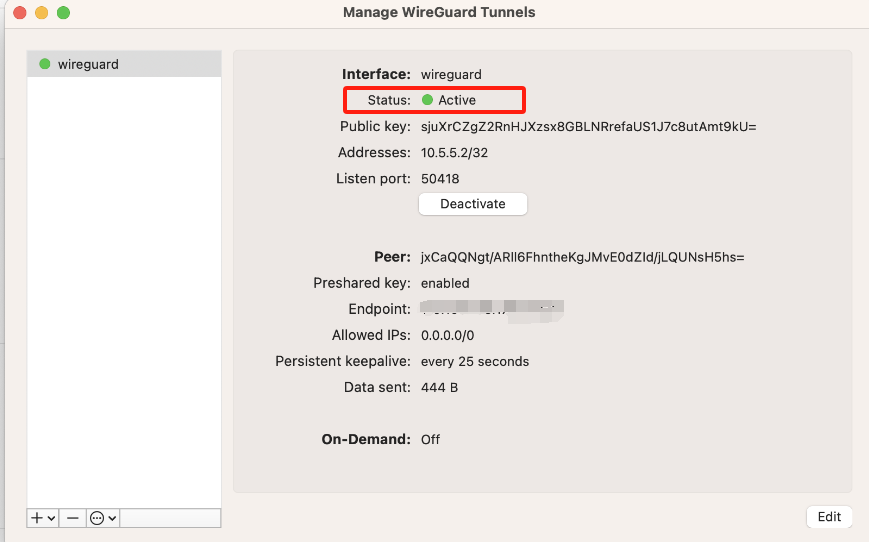Click green dot beside wireguard in sidebar
869x542 pixels.
coord(45,64)
